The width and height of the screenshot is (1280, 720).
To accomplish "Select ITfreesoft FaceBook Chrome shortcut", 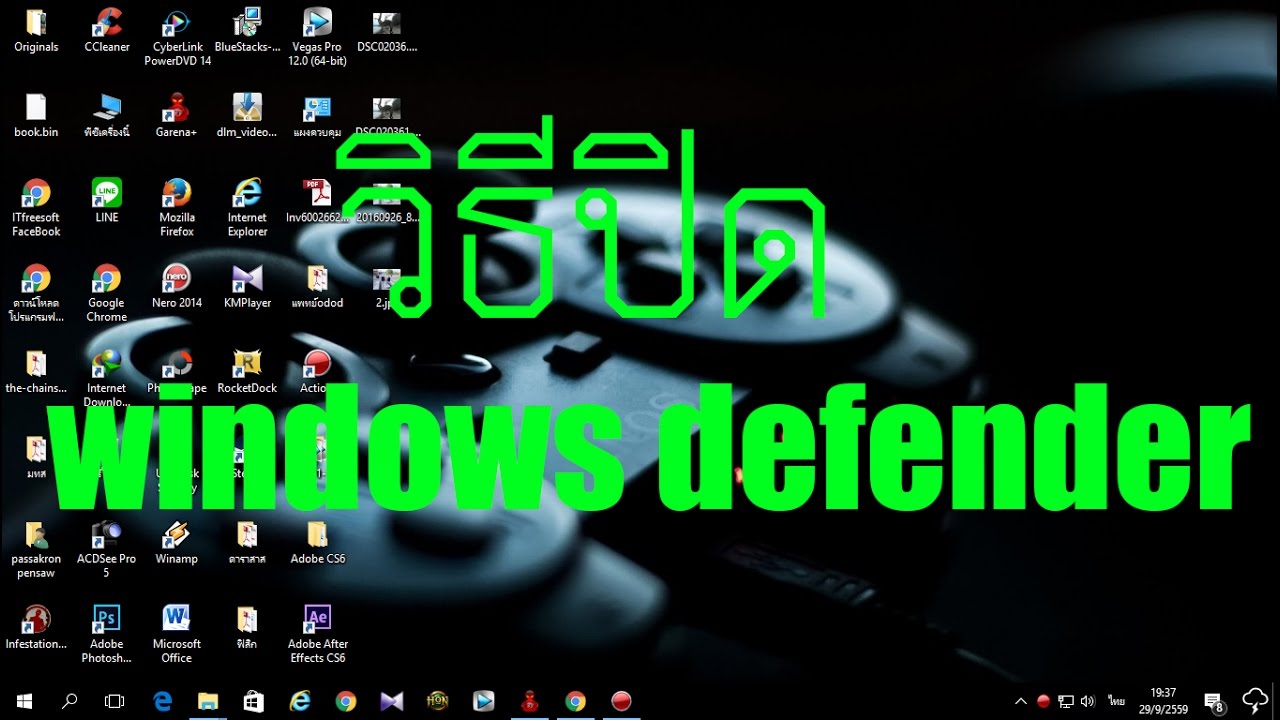I will (36, 208).
